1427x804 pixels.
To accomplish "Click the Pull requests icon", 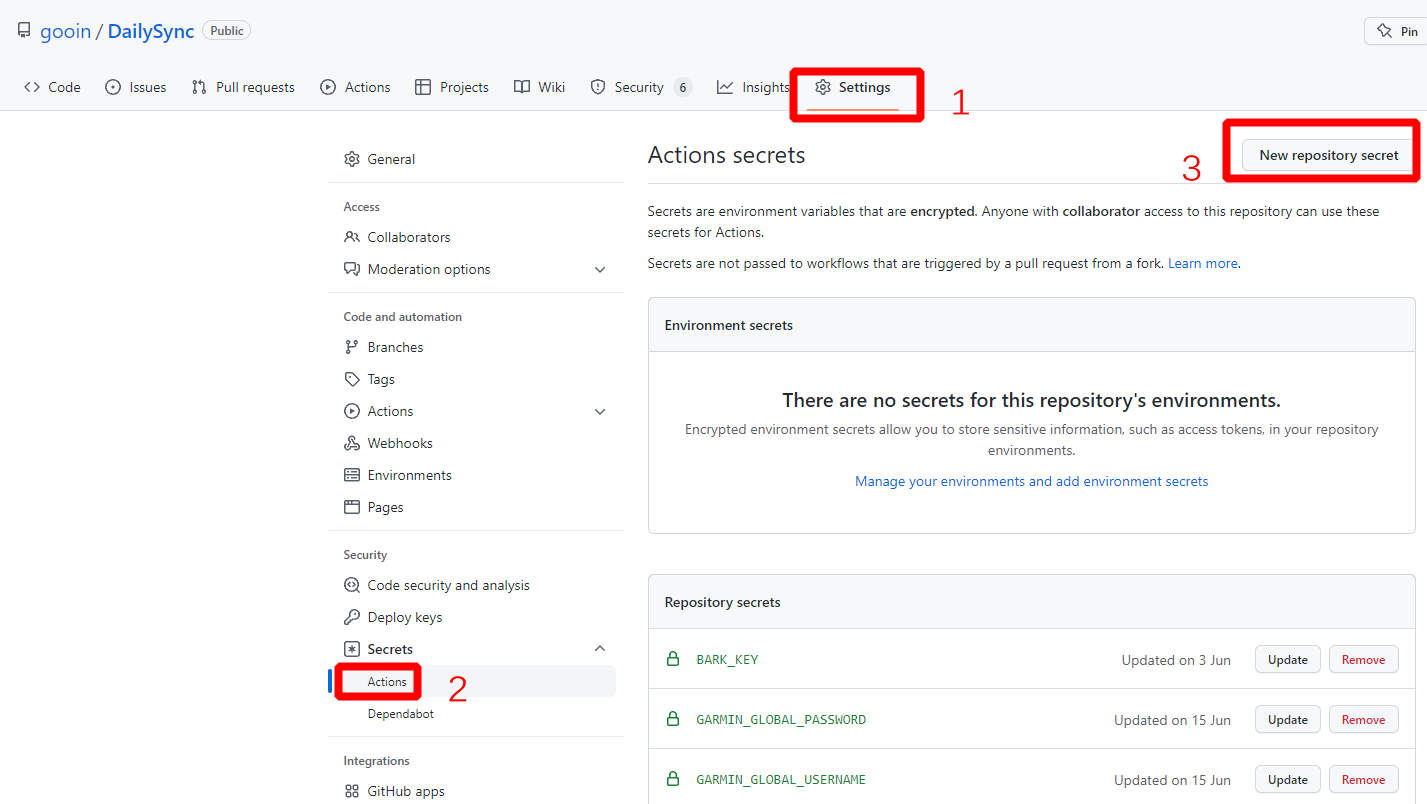I will click(199, 87).
